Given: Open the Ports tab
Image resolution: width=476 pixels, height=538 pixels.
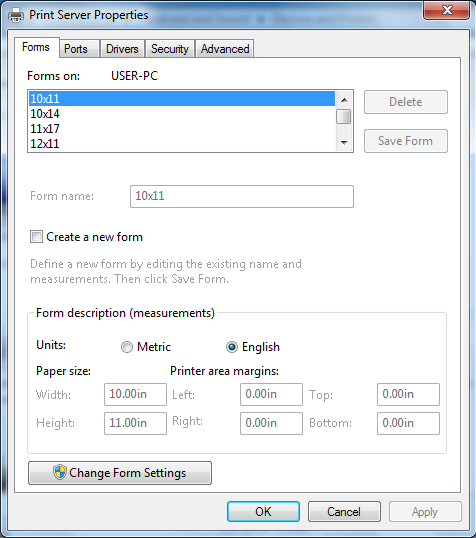Looking at the screenshot, I should coord(79,49).
